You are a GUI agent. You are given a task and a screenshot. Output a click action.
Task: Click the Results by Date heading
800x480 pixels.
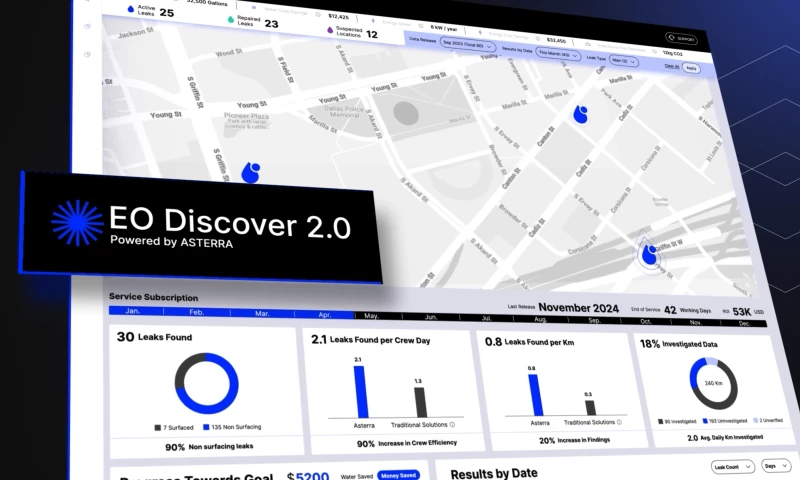494,473
